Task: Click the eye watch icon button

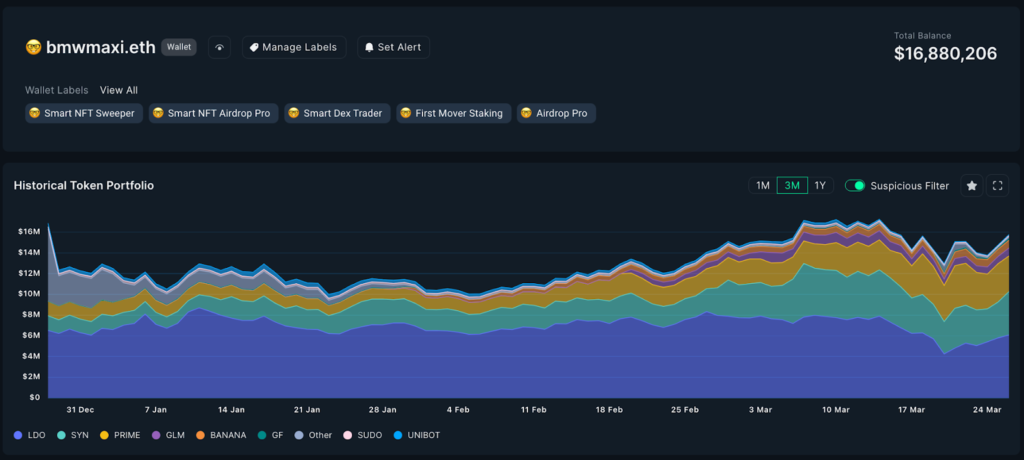Action: [x=220, y=47]
